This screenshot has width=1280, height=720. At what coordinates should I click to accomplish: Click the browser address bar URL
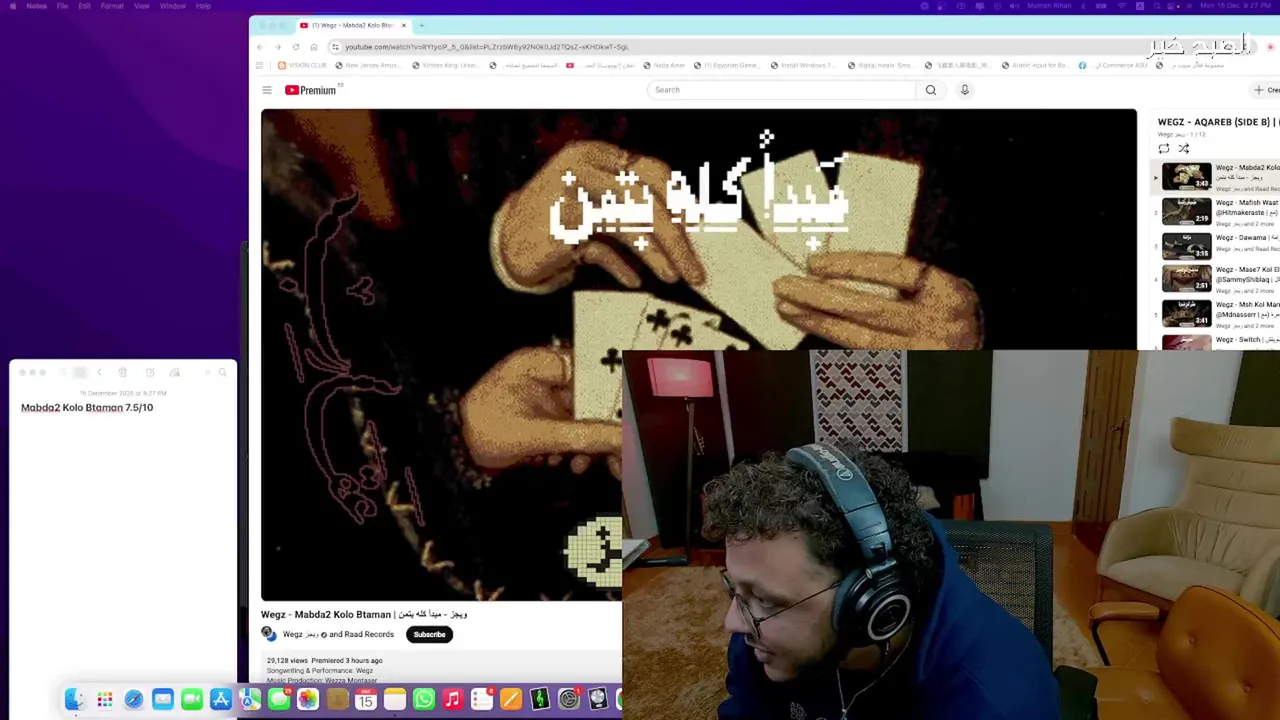coord(487,47)
